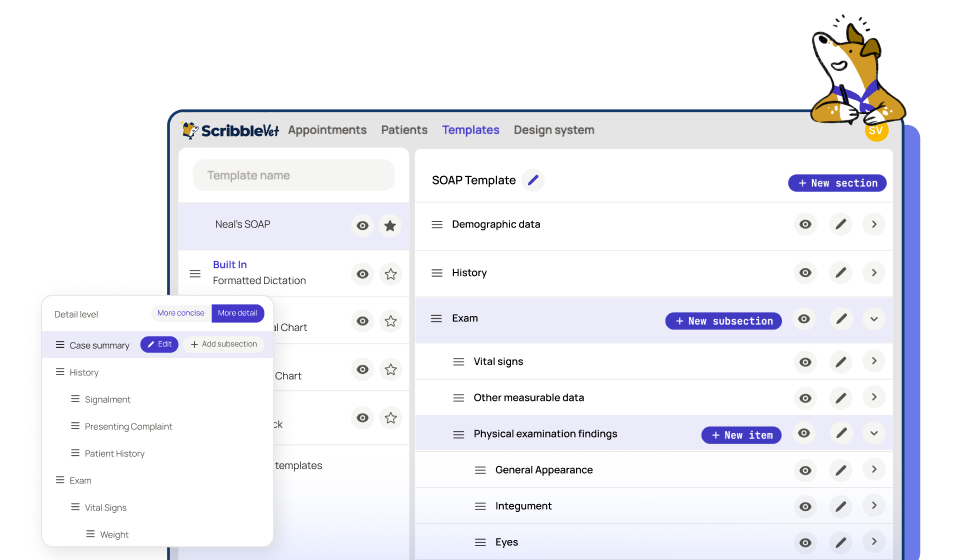Choose More detail level
This screenshot has width=966, height=560.
pyautogui.click(x=238, y=313)
